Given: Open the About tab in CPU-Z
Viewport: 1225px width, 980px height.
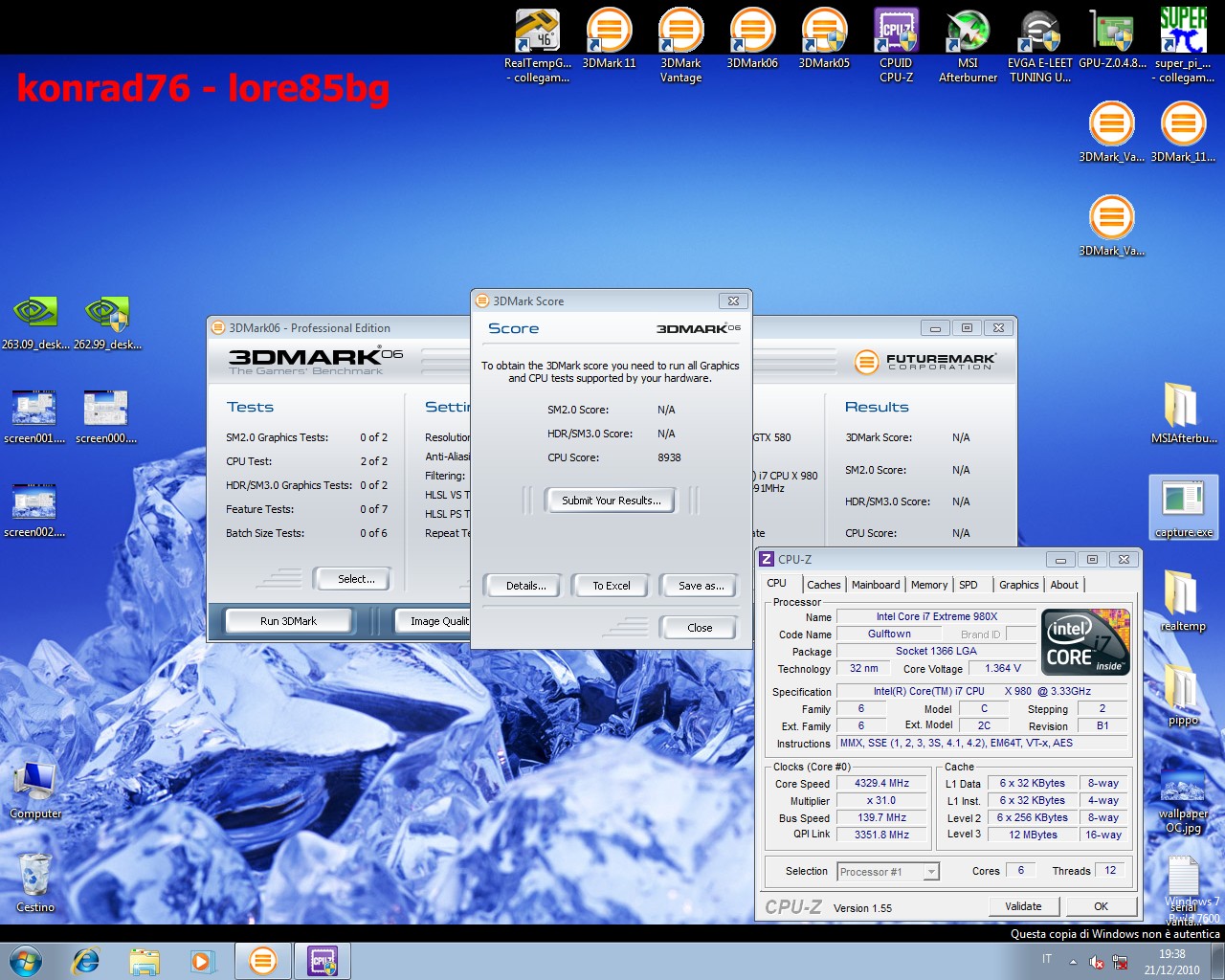Looking at the screenshot, I should 1064,585.
